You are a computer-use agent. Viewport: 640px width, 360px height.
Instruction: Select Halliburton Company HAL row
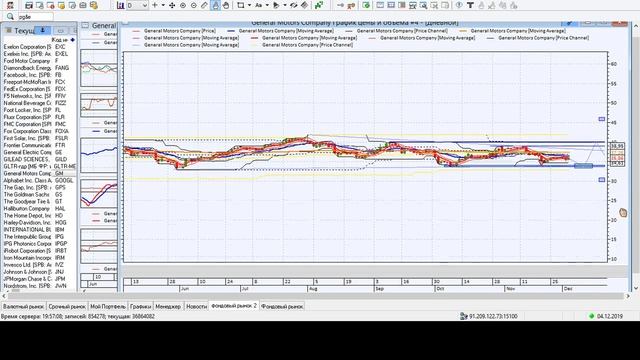click(39, 209)
